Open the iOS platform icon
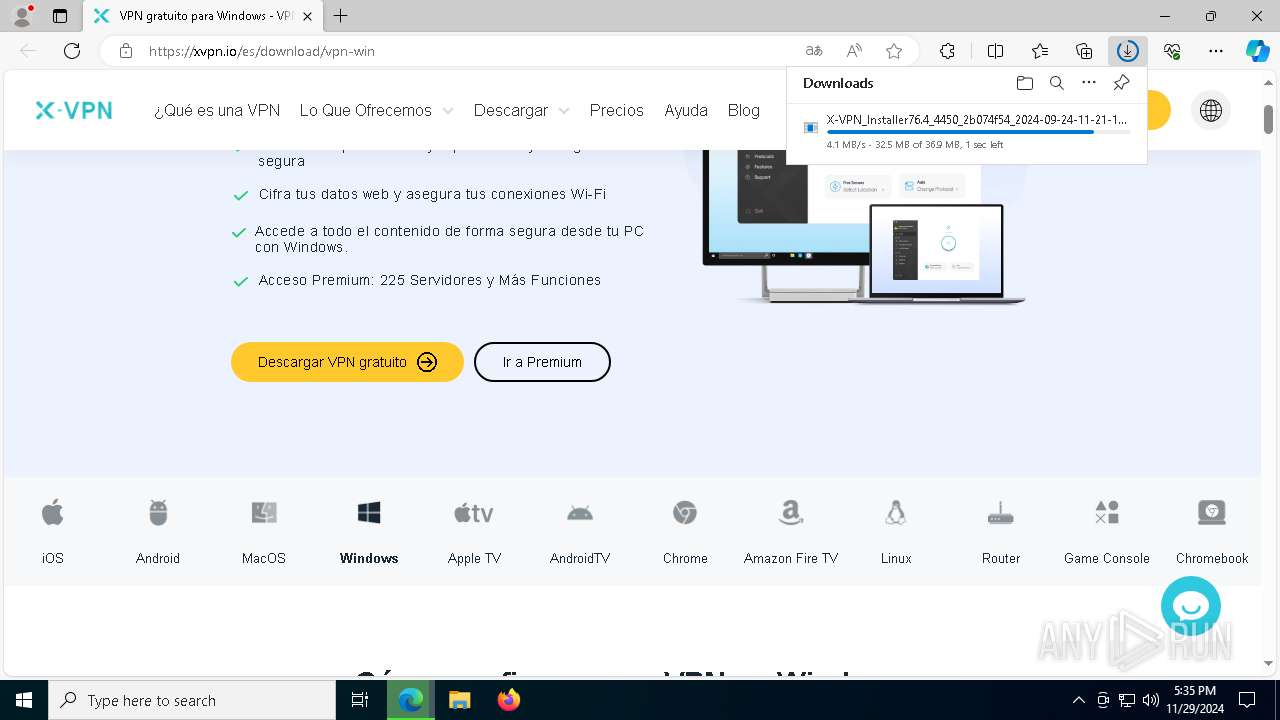 (52, 514)
